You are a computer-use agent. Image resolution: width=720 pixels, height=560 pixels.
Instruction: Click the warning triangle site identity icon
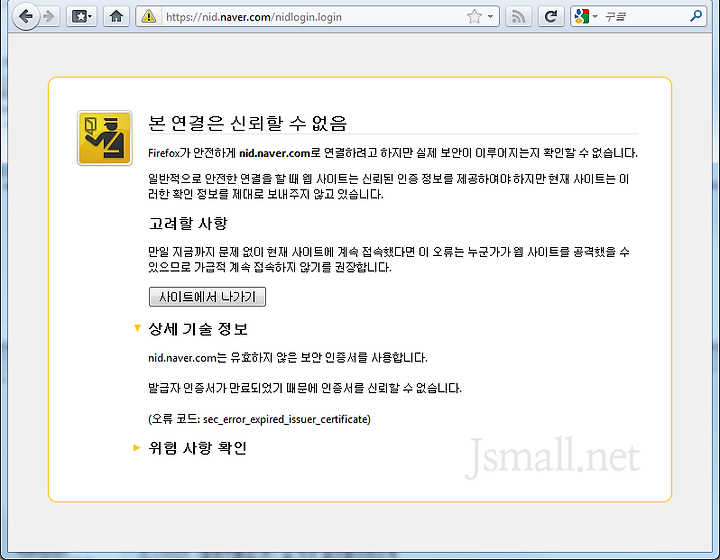(148, 17)
